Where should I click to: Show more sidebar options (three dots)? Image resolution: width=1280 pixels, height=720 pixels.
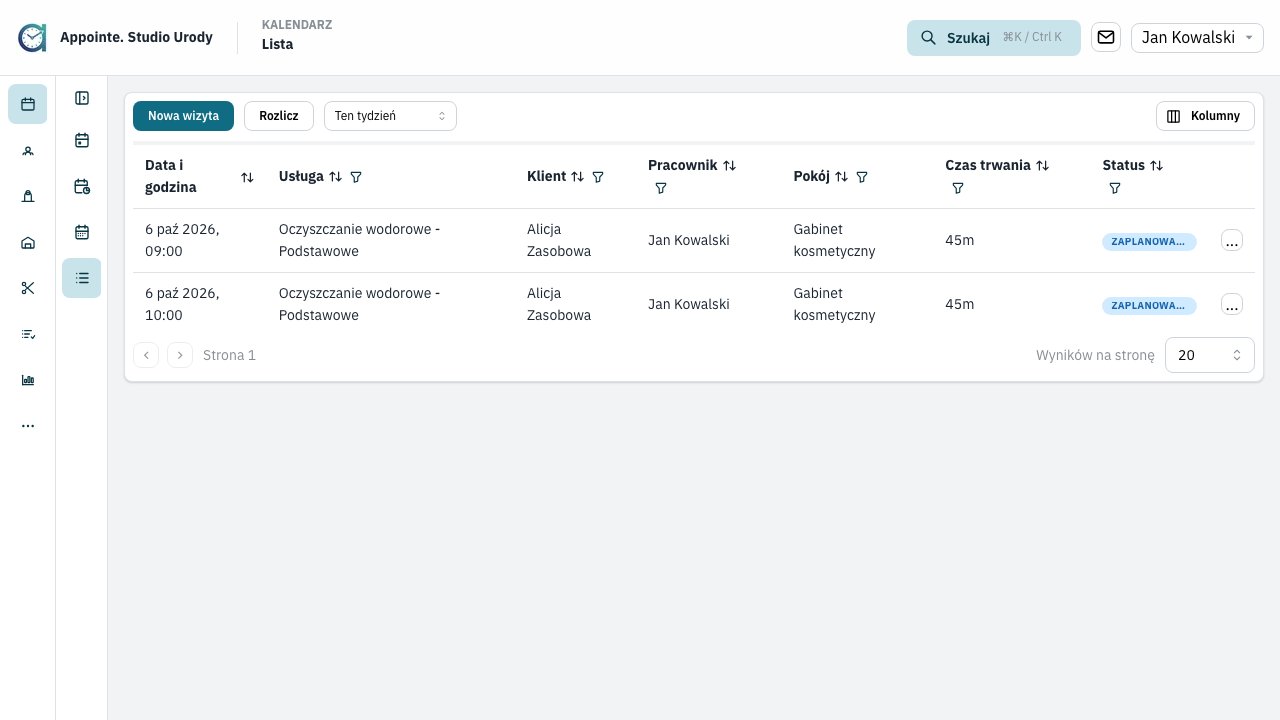(x=28, y=426)
